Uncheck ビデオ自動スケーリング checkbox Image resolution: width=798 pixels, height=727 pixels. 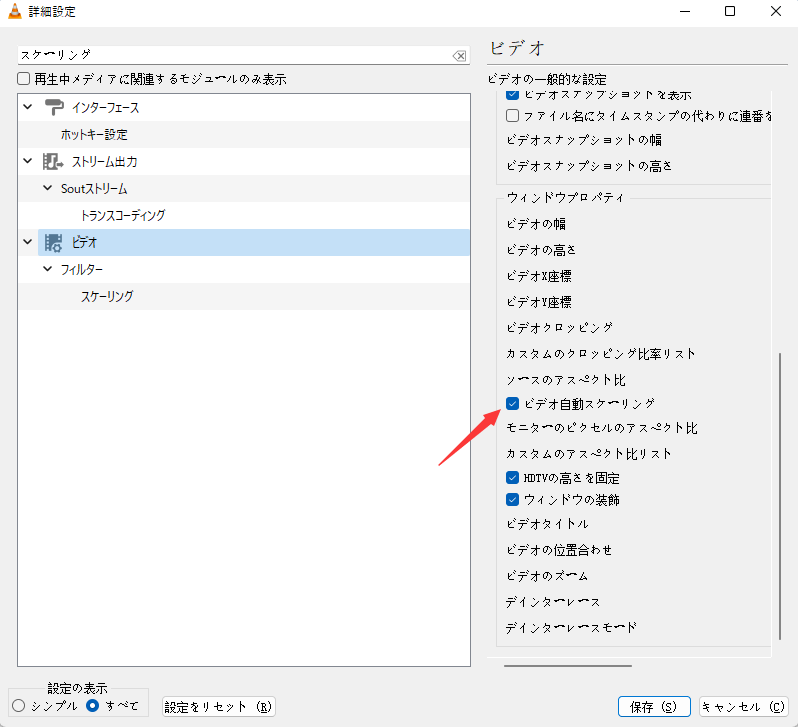[513, 404]
